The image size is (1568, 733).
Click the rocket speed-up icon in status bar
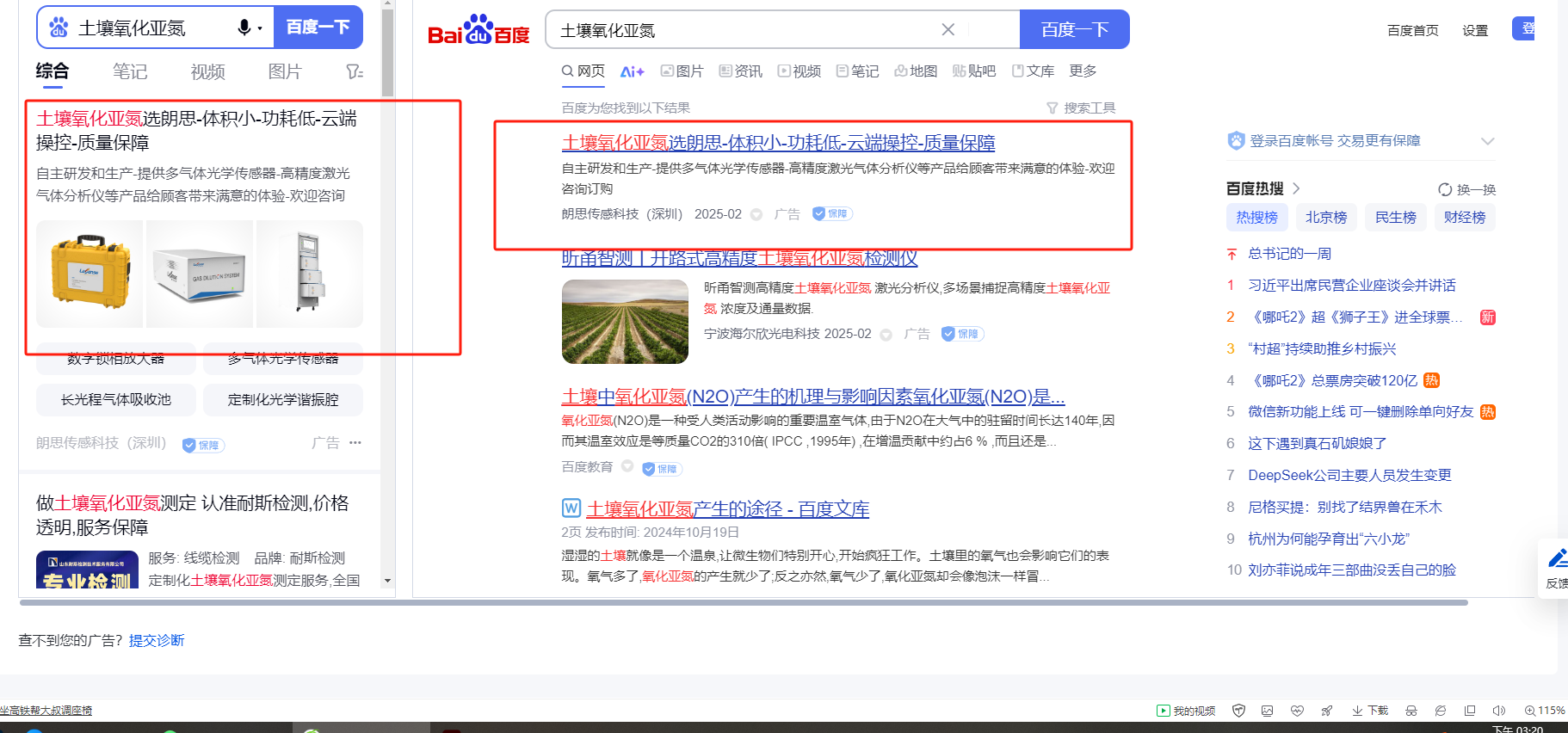[1326, 711]
